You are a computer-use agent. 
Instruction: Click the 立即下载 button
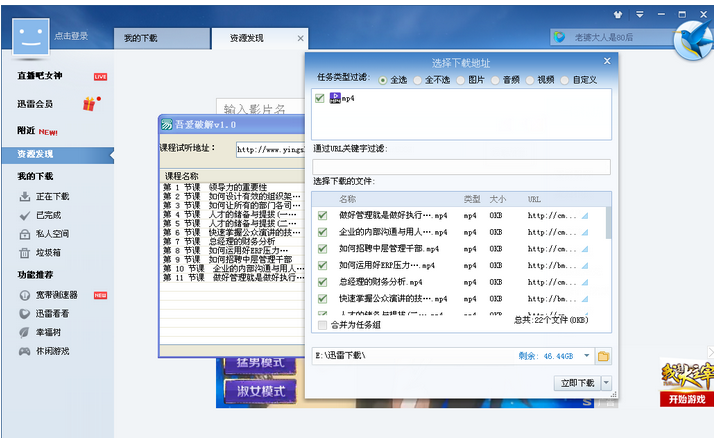pos(577,383)
